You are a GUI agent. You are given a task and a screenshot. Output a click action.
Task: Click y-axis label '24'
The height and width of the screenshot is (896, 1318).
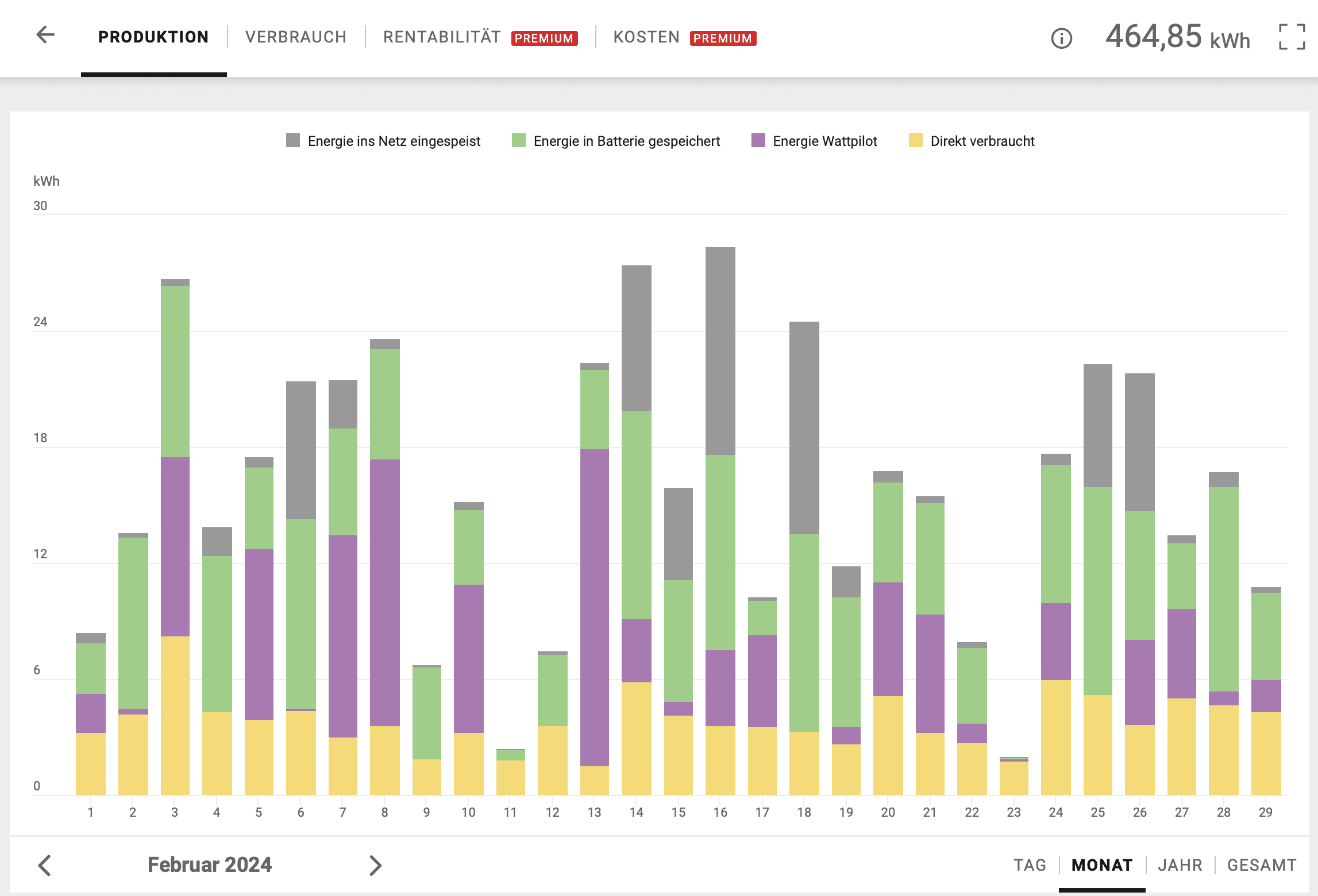(40, 322)
